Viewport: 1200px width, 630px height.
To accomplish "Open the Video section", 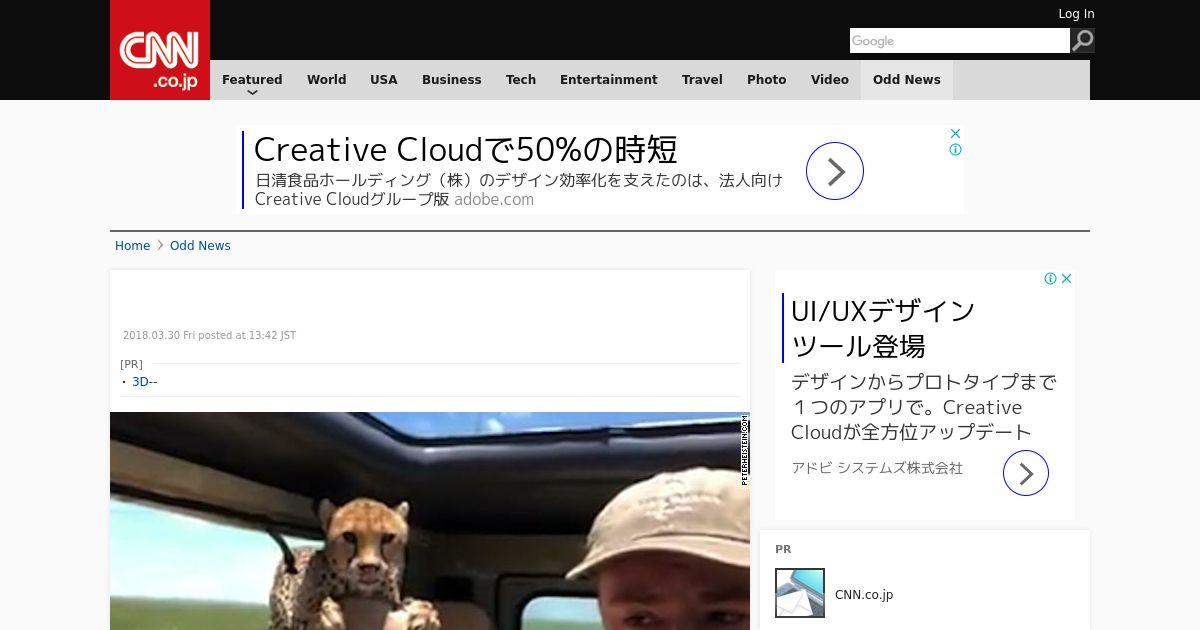I will pos(830,80).
